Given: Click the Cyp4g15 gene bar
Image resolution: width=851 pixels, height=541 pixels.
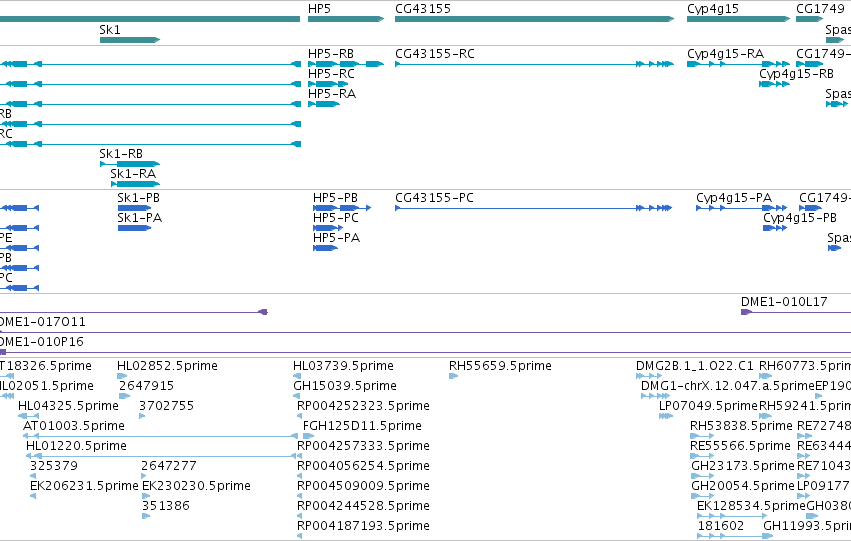Looking at the screenshot, I should pos(738,19).
